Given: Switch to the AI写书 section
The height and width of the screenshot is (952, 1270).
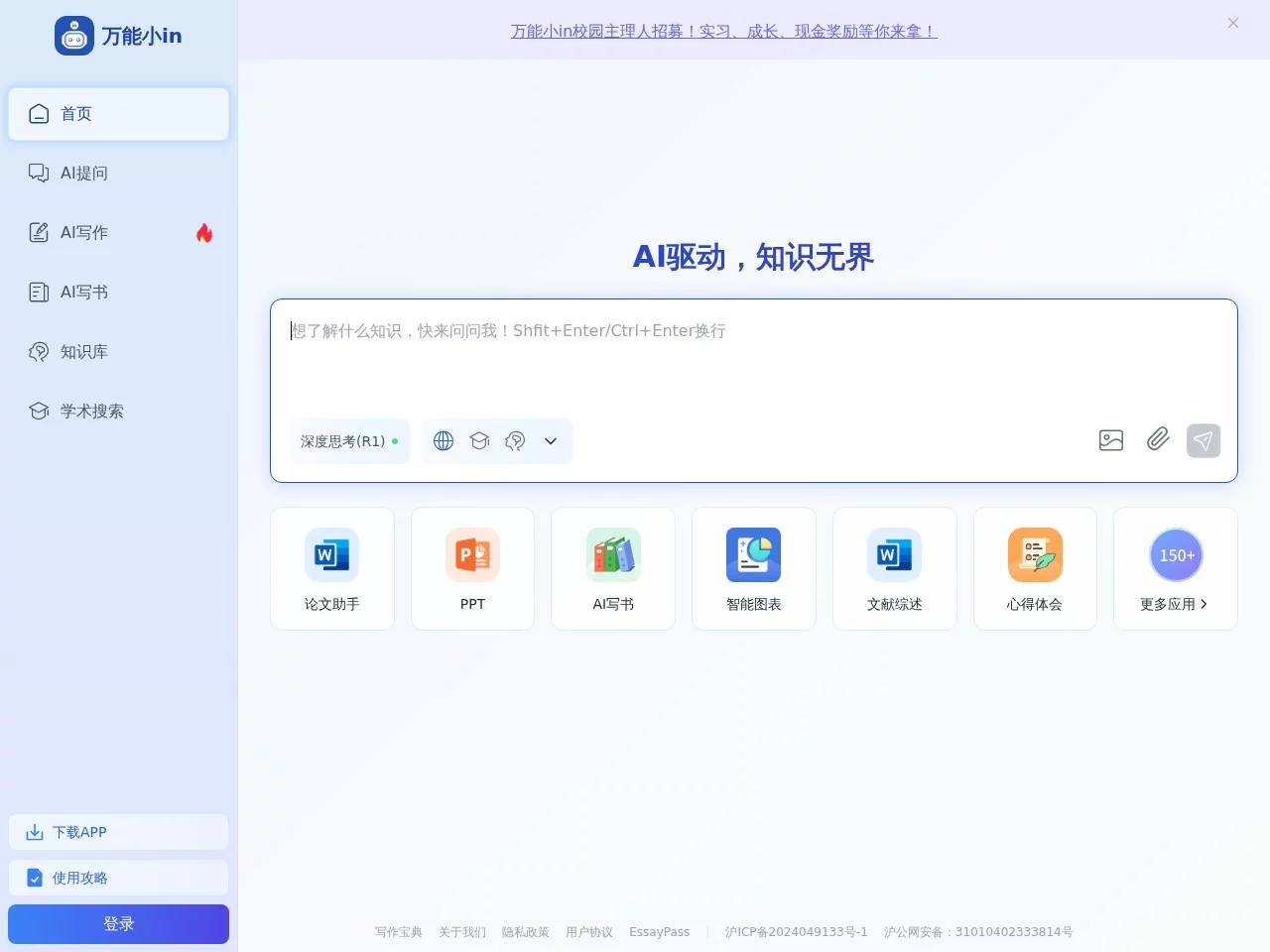Looking at the screenshot, I should coord(83,292).
